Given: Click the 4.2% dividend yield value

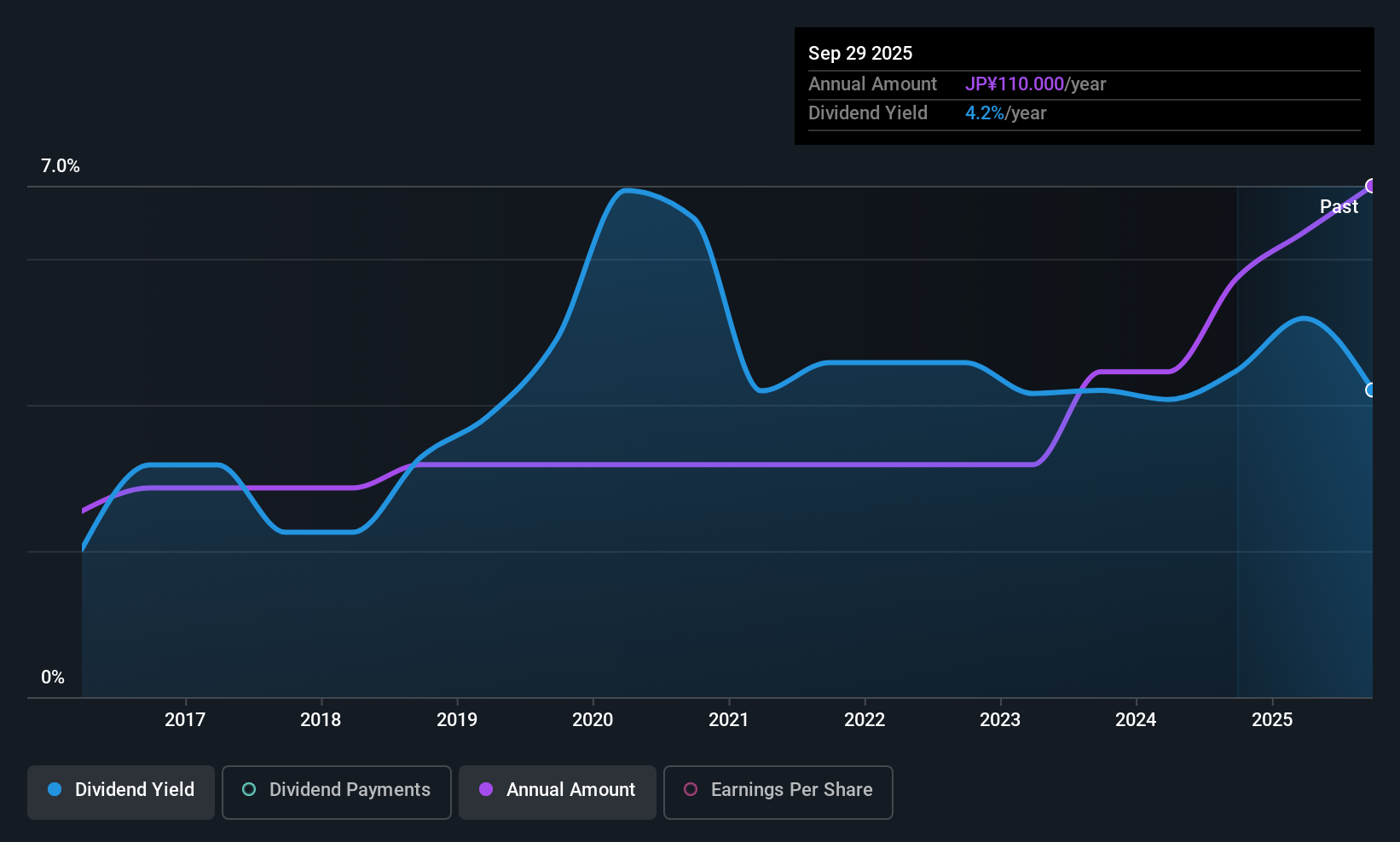Looking at the screenshot, I should [x=985, y=112].
